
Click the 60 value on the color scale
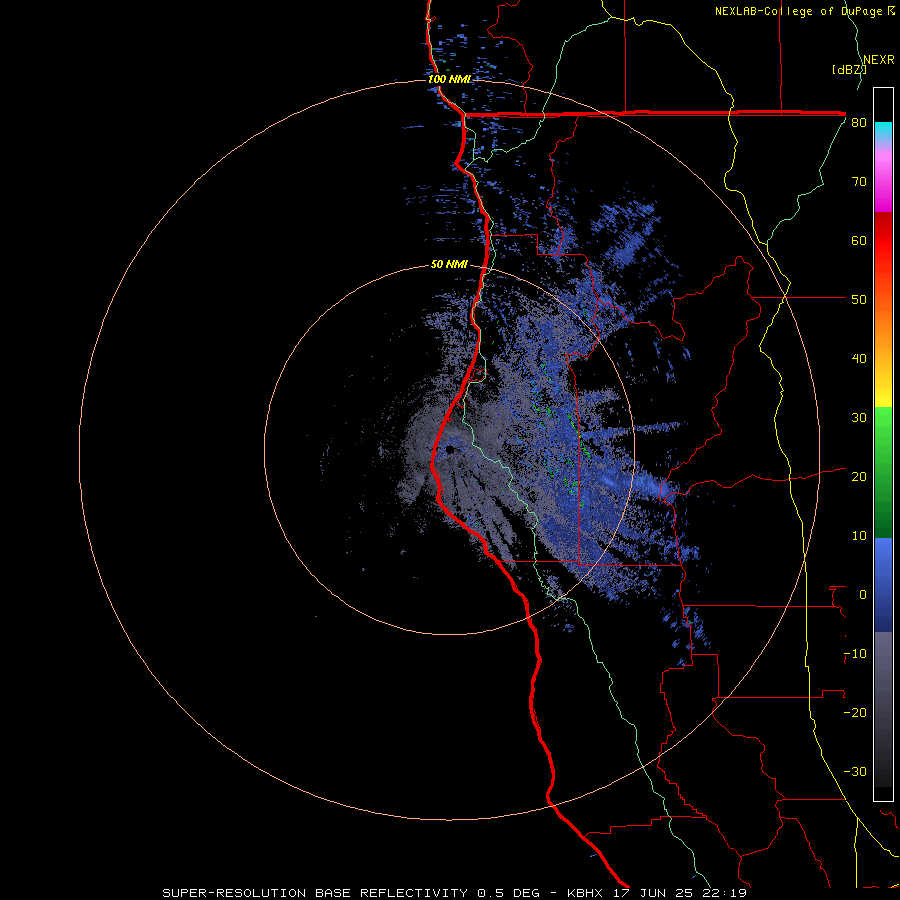pos(859,240)
